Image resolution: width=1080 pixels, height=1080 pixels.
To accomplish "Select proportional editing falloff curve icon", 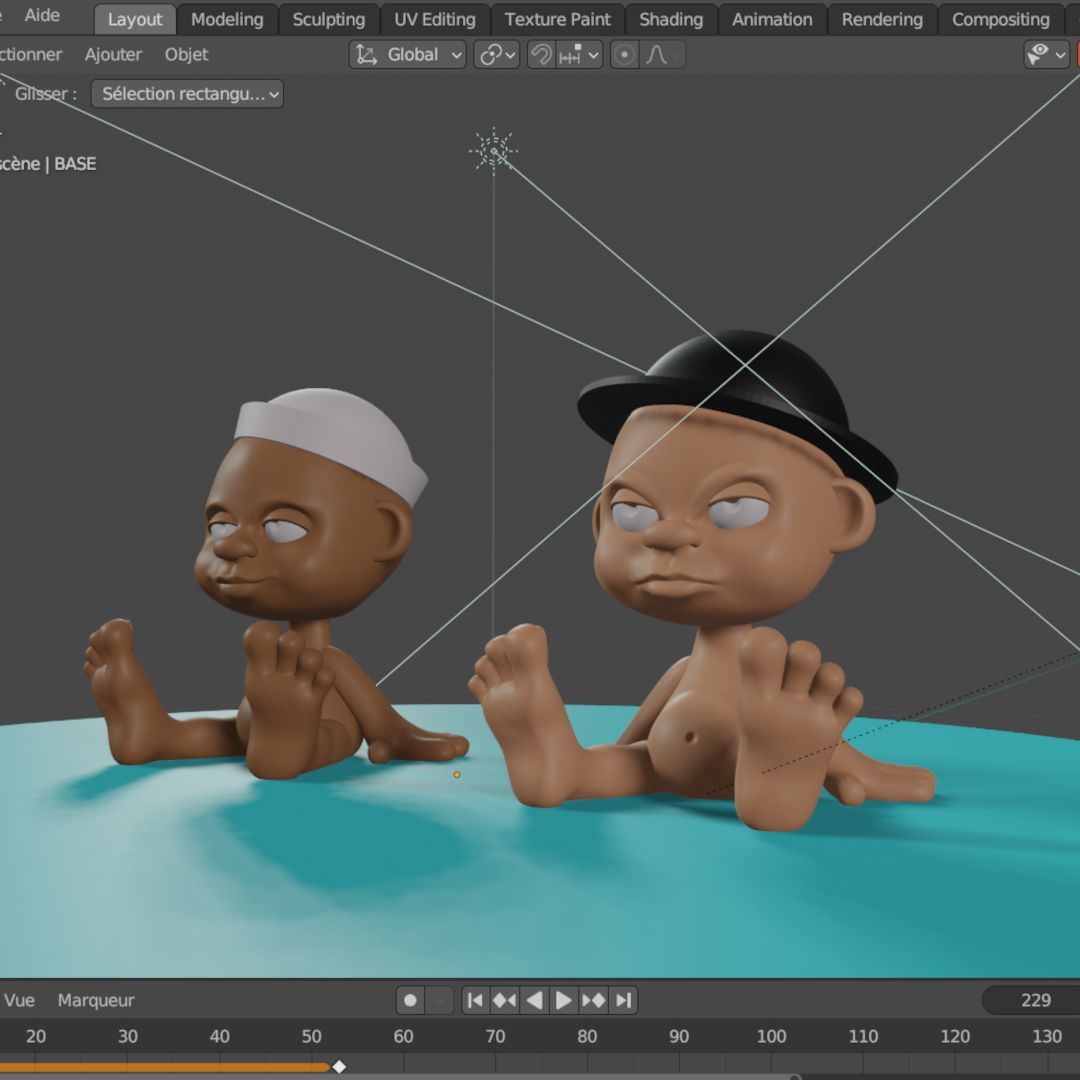I will [x=663, y=54].
